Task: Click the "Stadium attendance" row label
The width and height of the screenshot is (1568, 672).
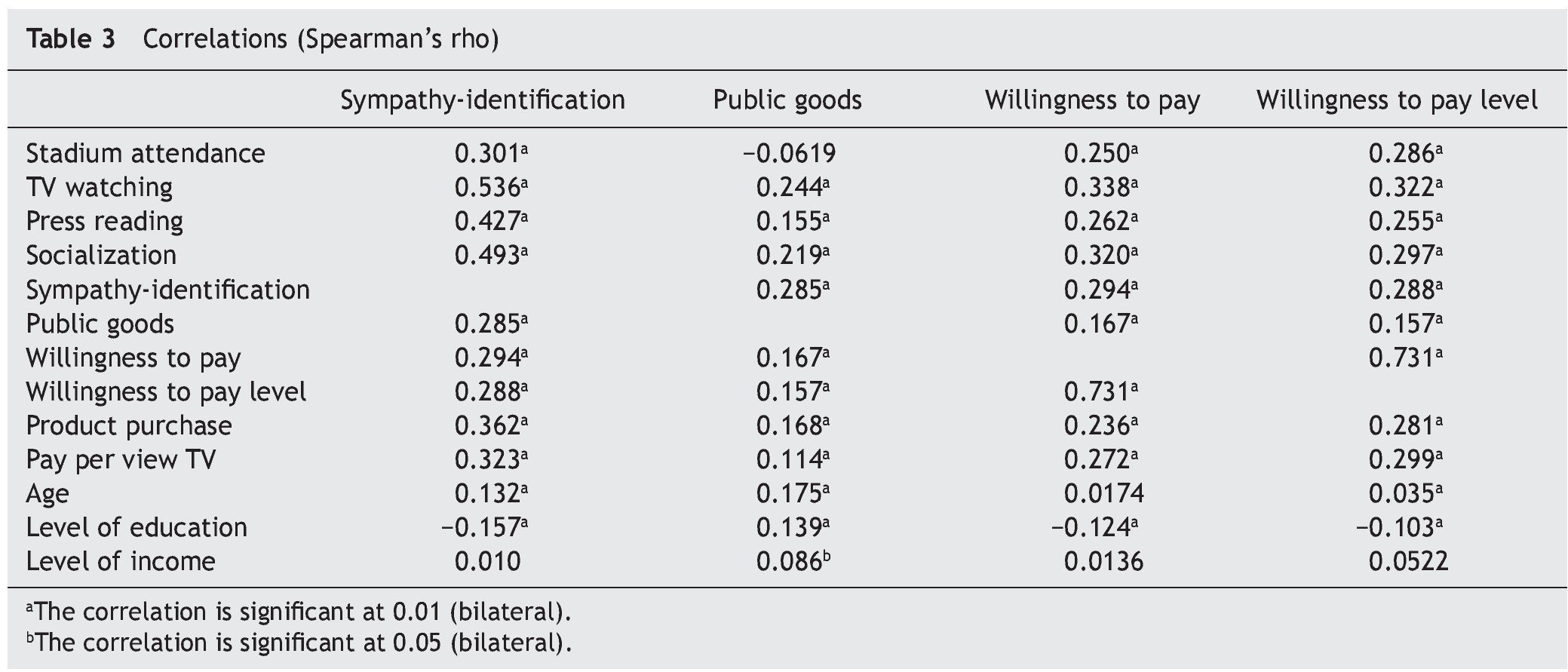Action: coord(146,153)
